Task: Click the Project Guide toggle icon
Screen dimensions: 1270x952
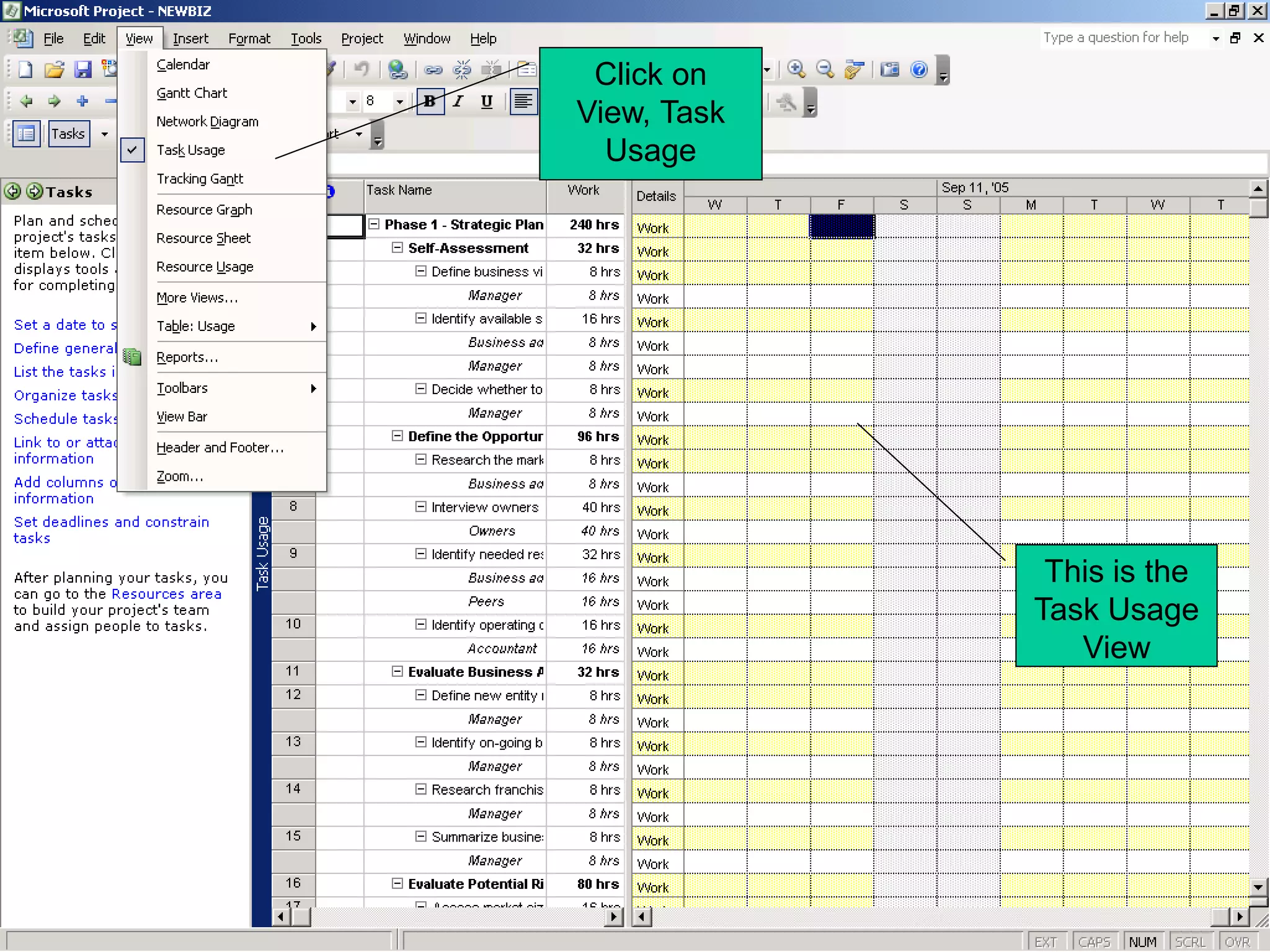Action: coord(26,133)
